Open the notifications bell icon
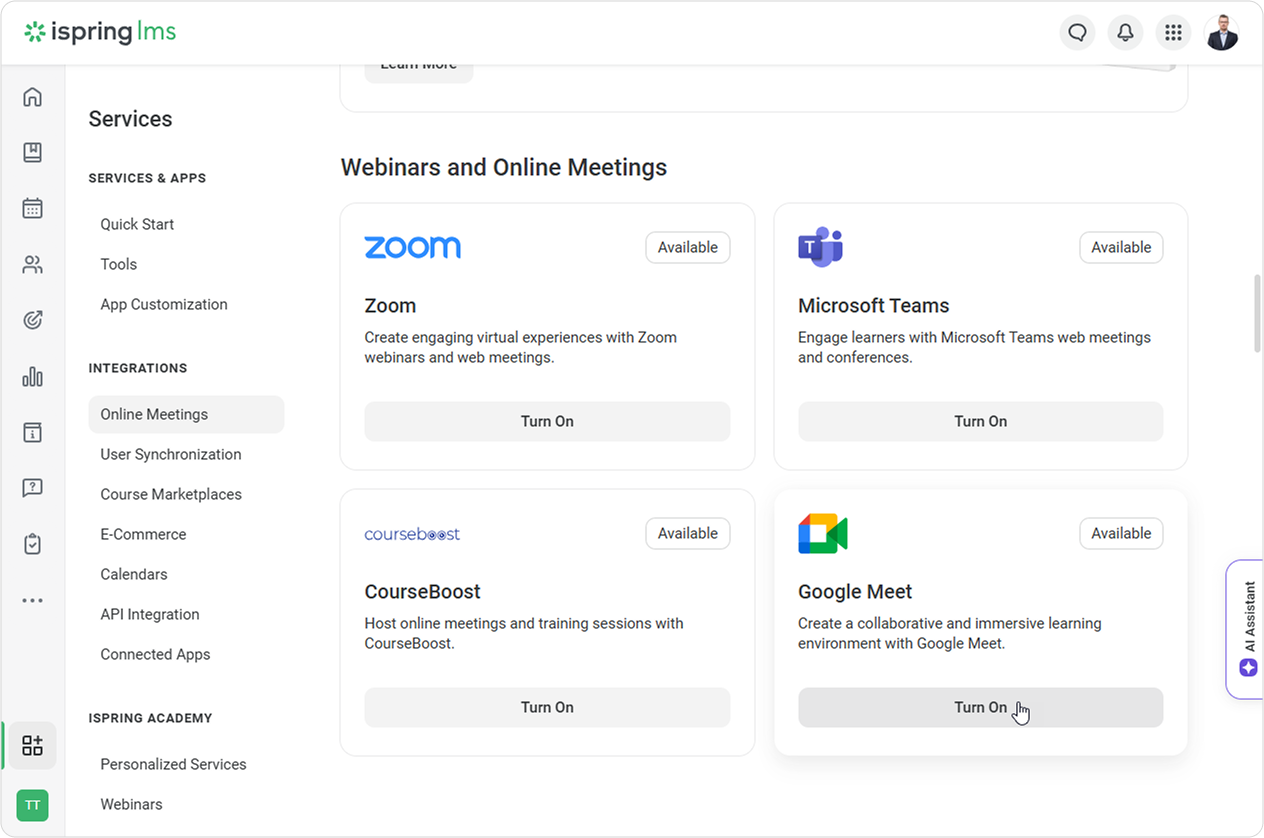1264x838 pixels. point(1125,33)
